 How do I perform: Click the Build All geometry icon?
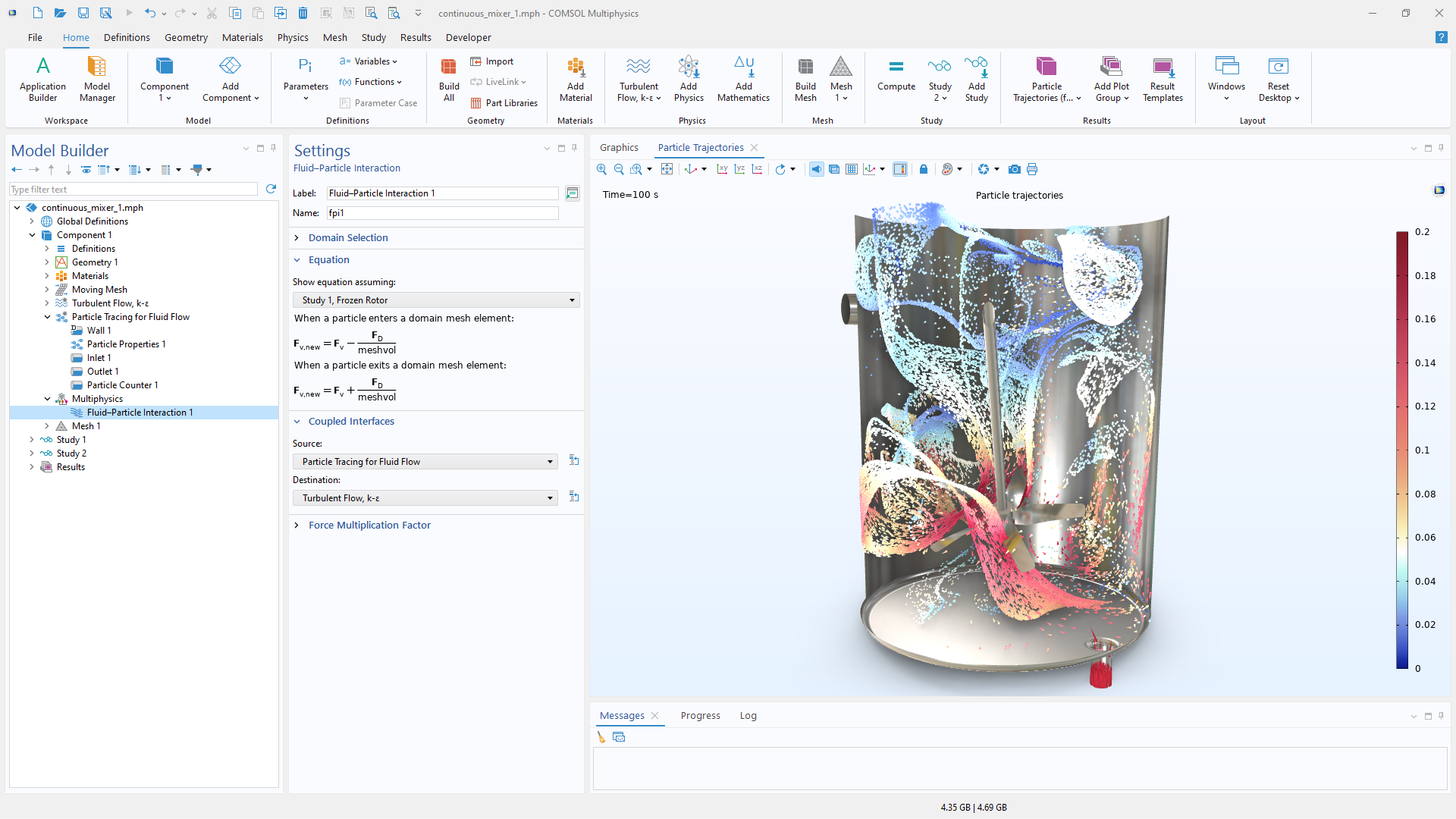(449, 79)
